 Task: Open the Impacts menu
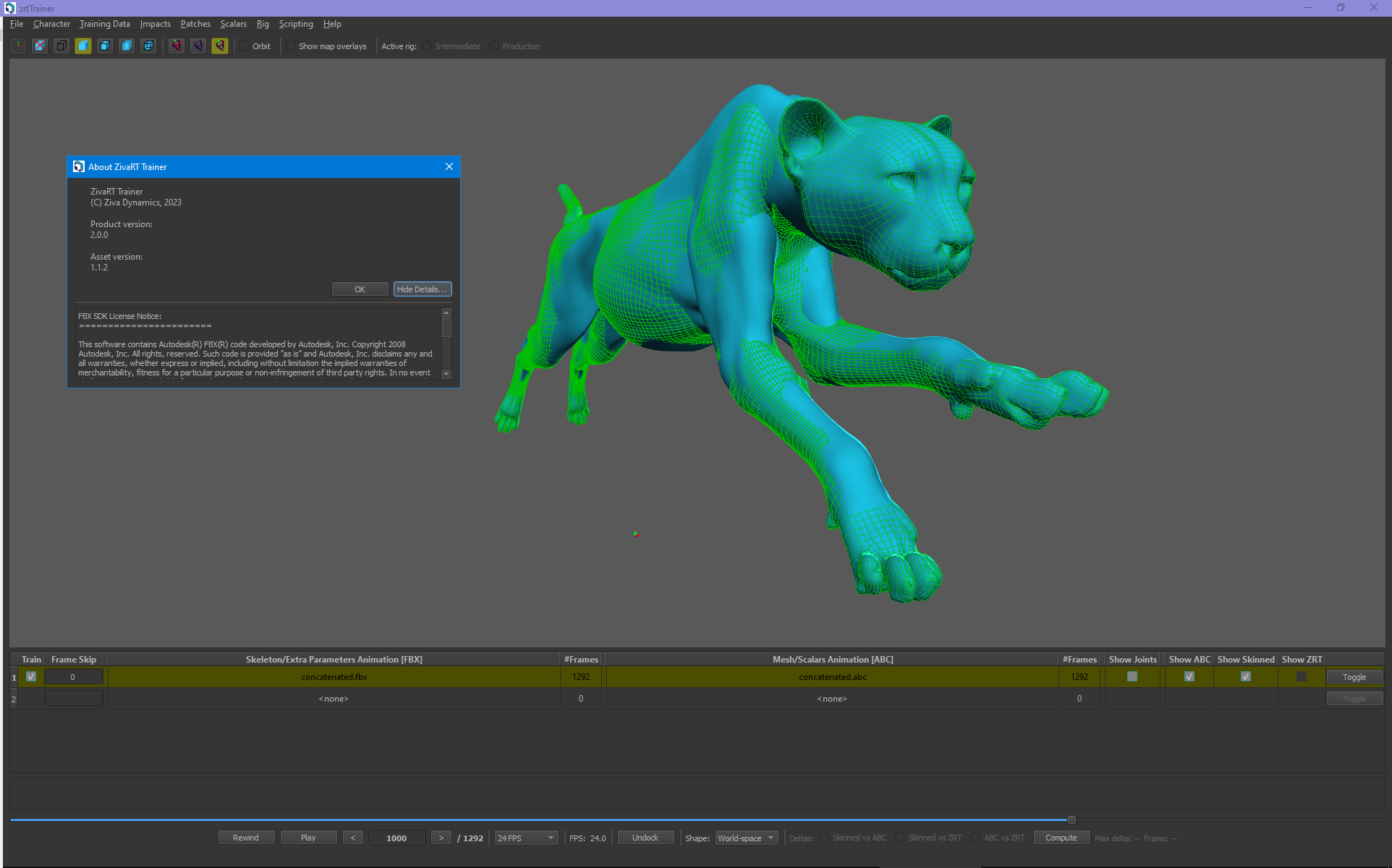tap(156, 24)
